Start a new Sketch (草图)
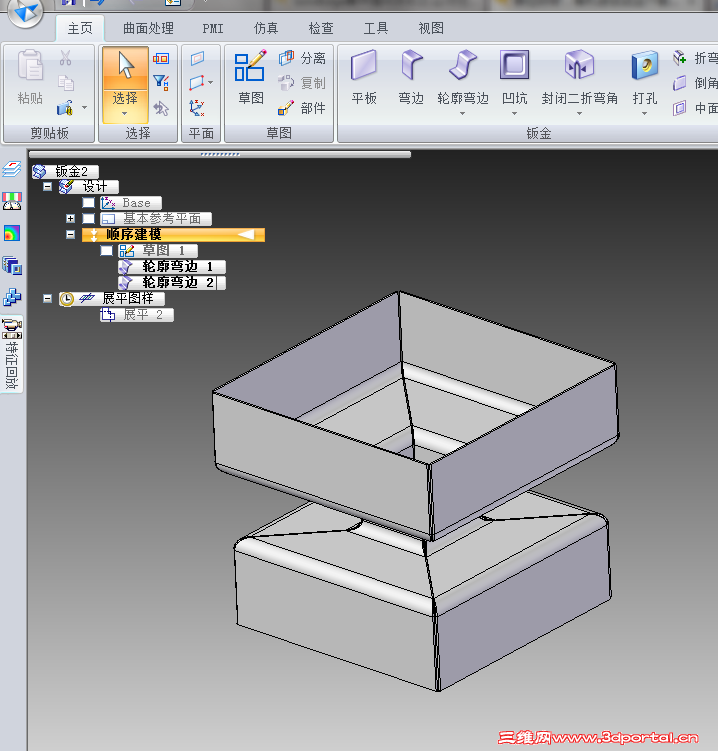718x751 pixels. 251,77
